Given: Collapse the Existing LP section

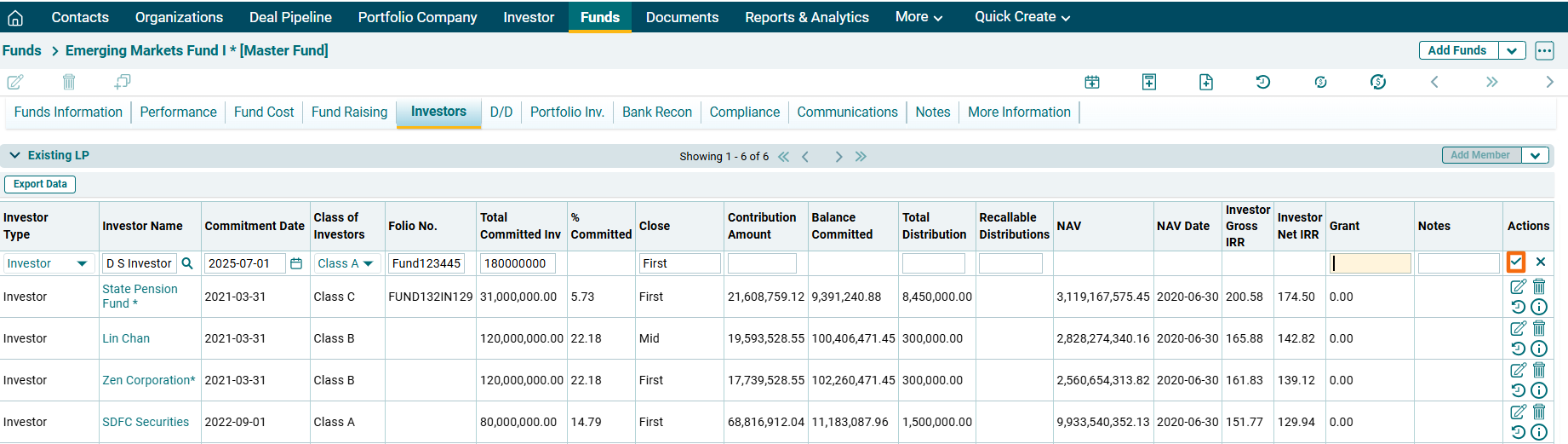Looking at the screenshot, I should tap(14, 155).
